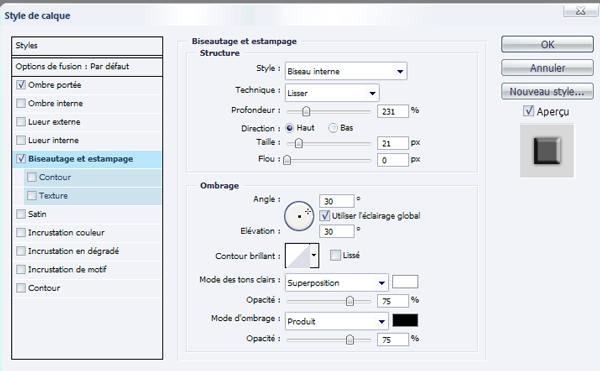Open the Technique dropdown showing Lisser
Viewport: 600px width, 371px height.
point(332,93)
